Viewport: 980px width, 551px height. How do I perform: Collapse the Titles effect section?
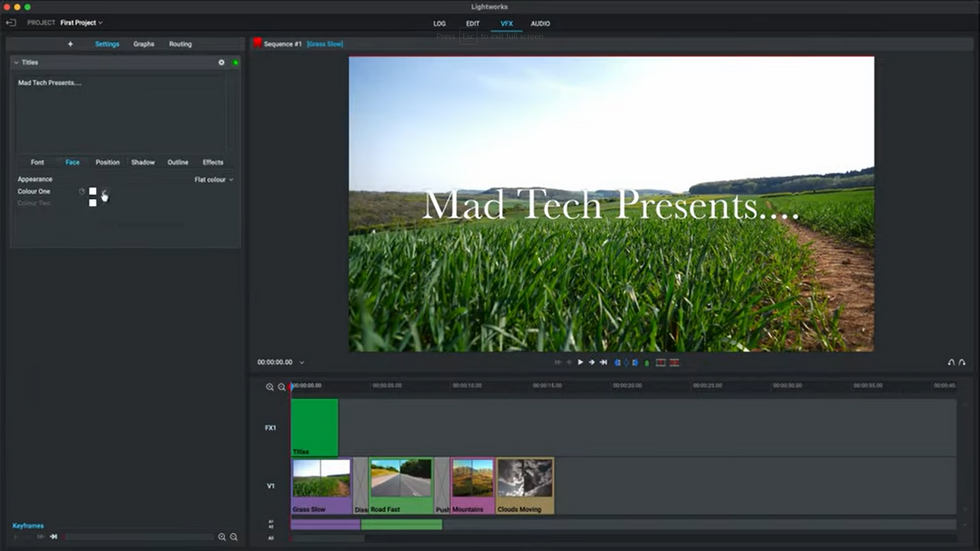click(16, 62)
